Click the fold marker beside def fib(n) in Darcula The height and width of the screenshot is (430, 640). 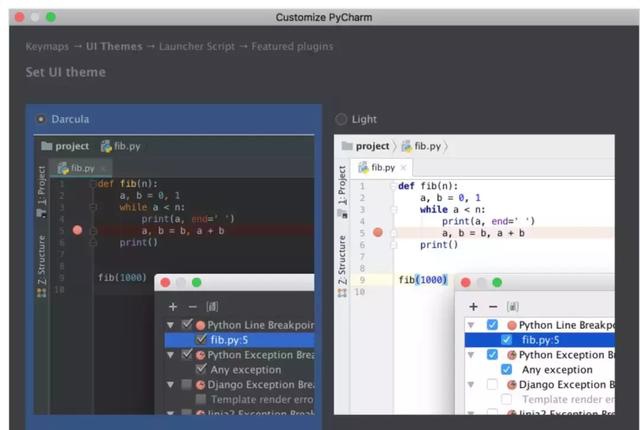point(93,184)
